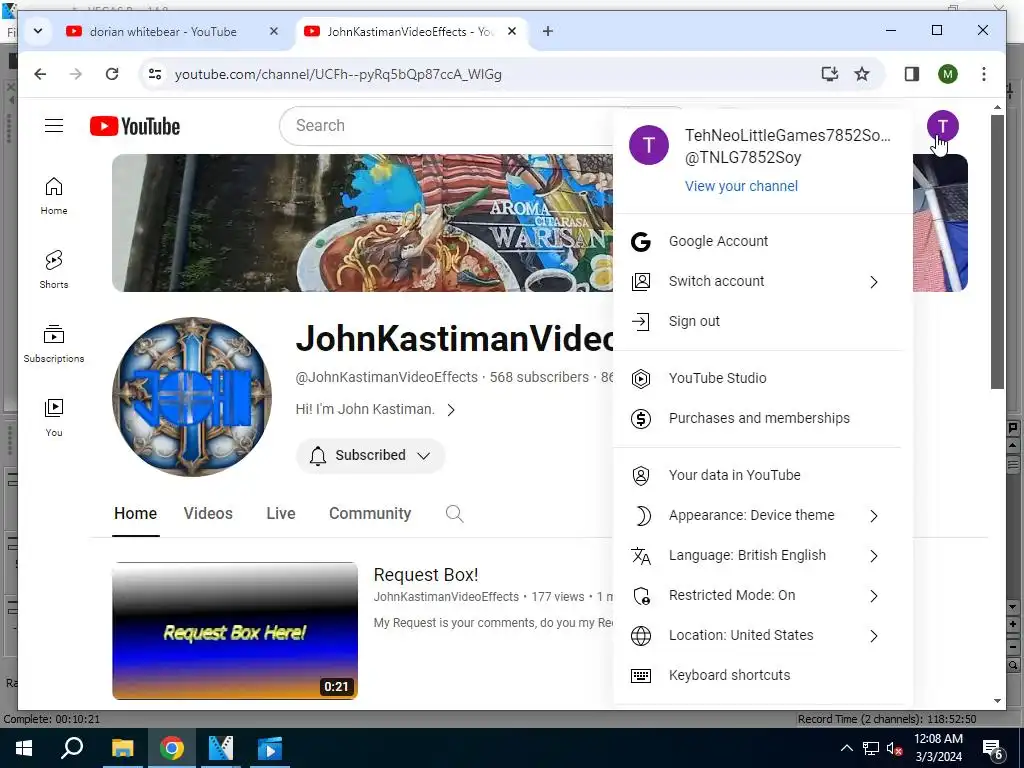Open Purchases and memberships
This screenshot has width=1024, height=768.
pos(758,418)
